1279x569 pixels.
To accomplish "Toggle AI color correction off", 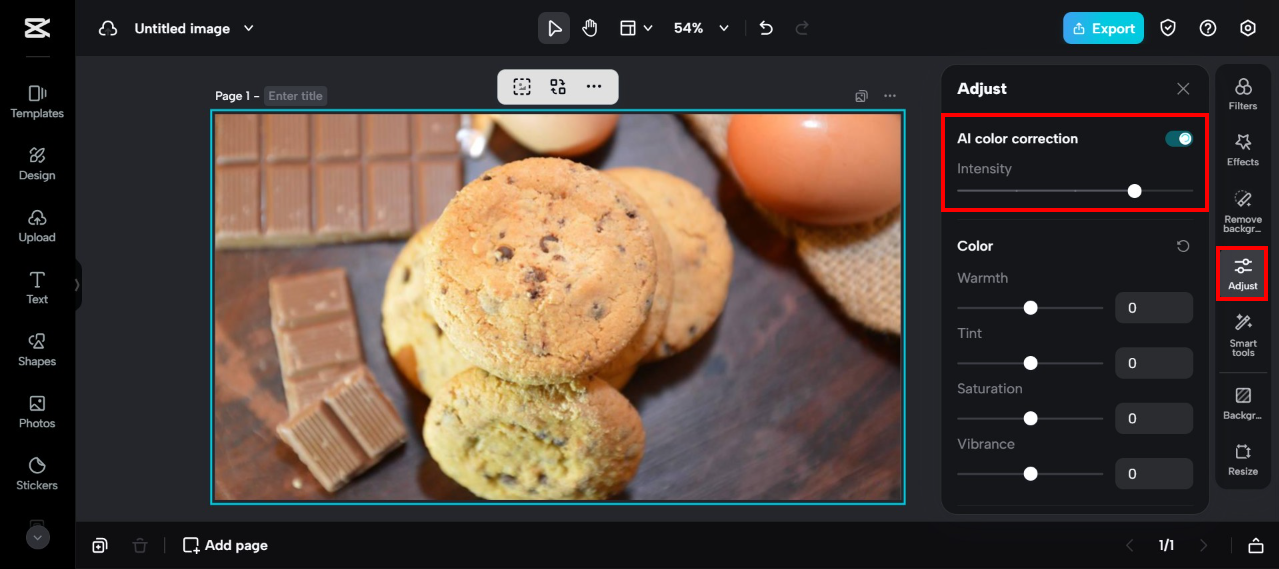I will [1179, 139].
